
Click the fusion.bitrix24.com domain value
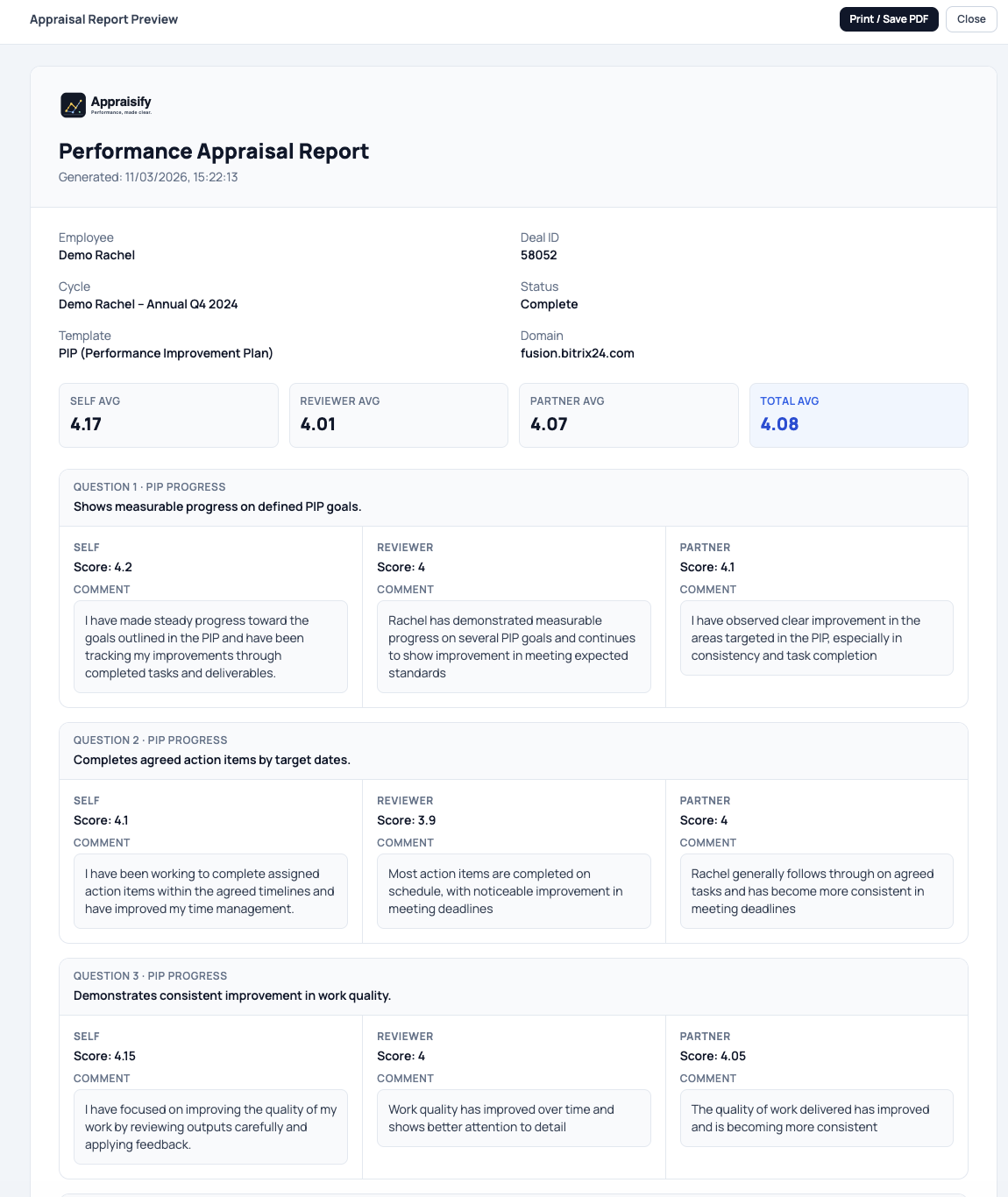[x=577, y=353]
